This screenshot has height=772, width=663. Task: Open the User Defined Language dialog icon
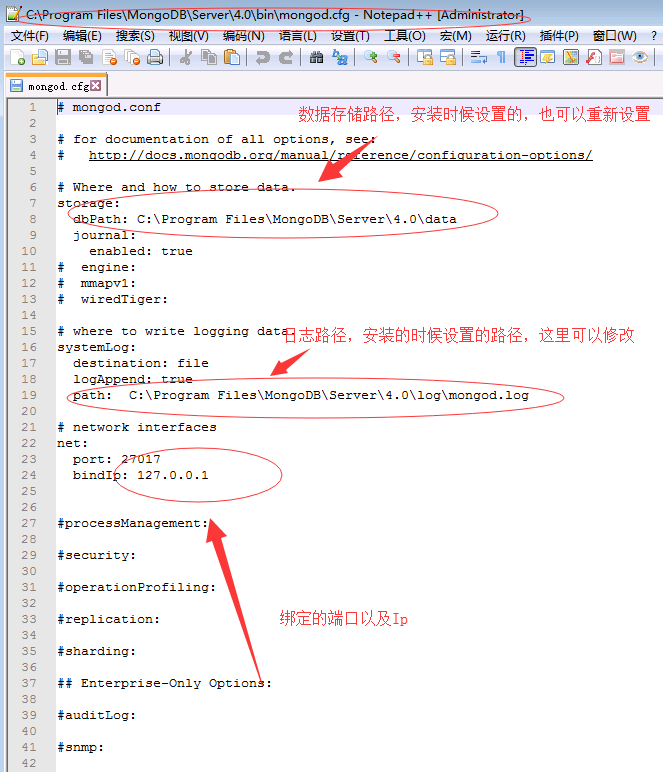coord(548,58)
